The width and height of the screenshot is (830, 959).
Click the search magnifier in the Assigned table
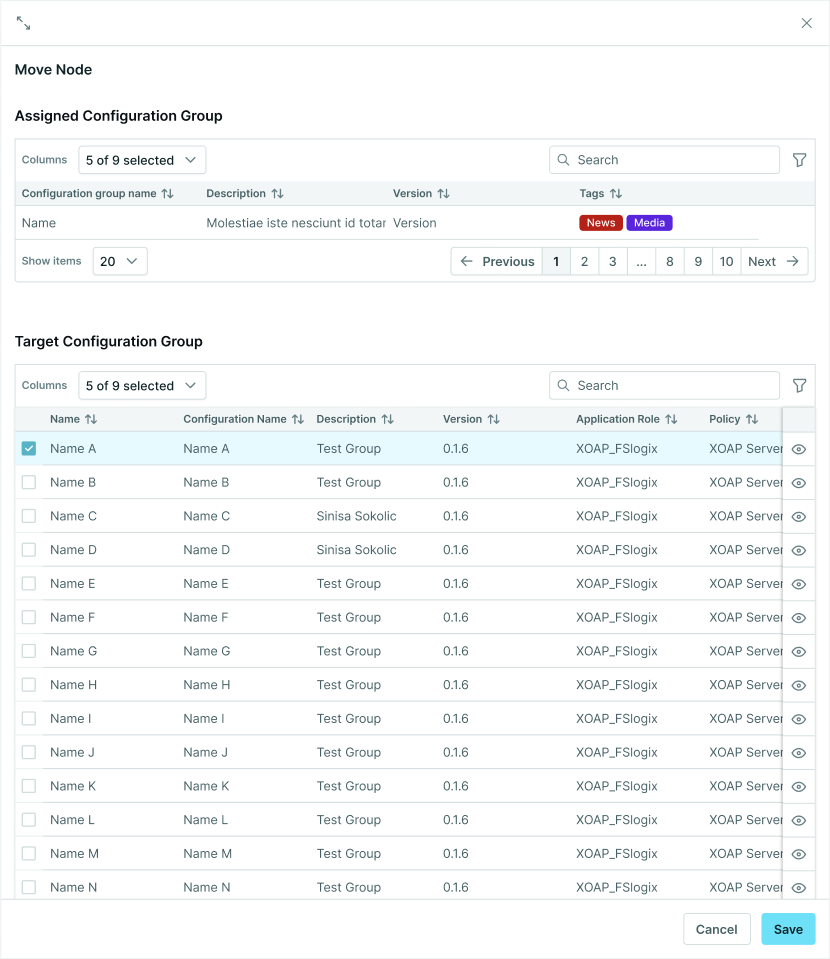(562, 159)
